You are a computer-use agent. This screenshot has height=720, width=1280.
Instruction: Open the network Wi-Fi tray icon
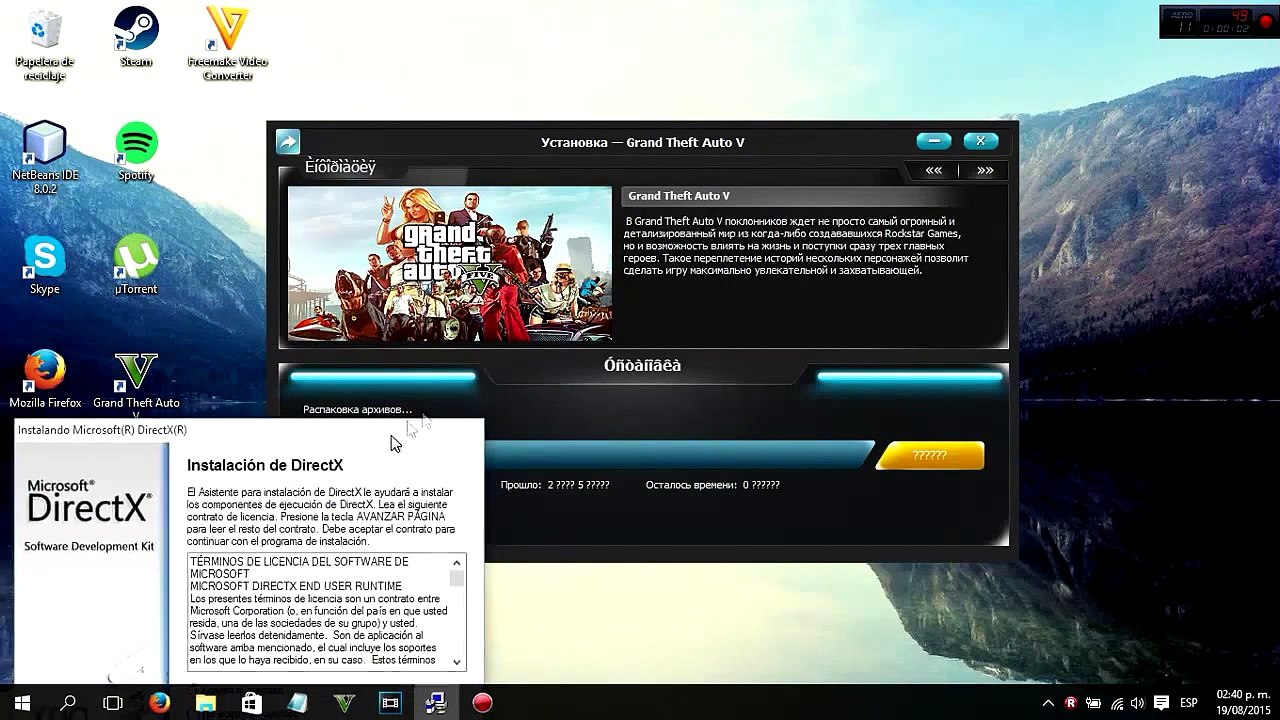click(x=1116, y=703)
